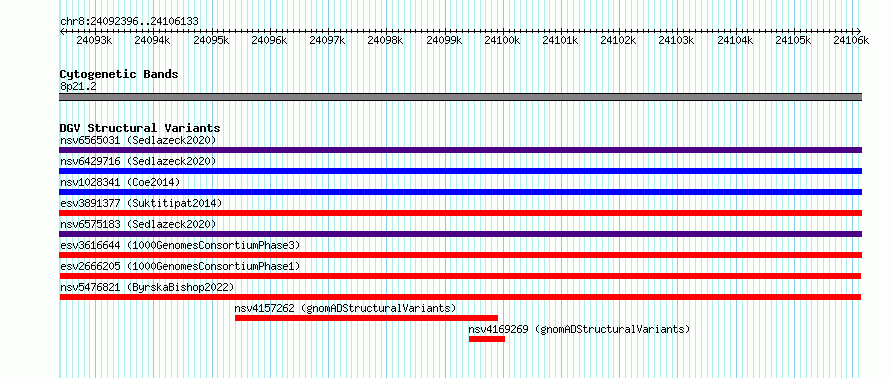Screen dimensions: 890x378
Task: Click the 24096k ruler label
Action: tap(268, 40)
